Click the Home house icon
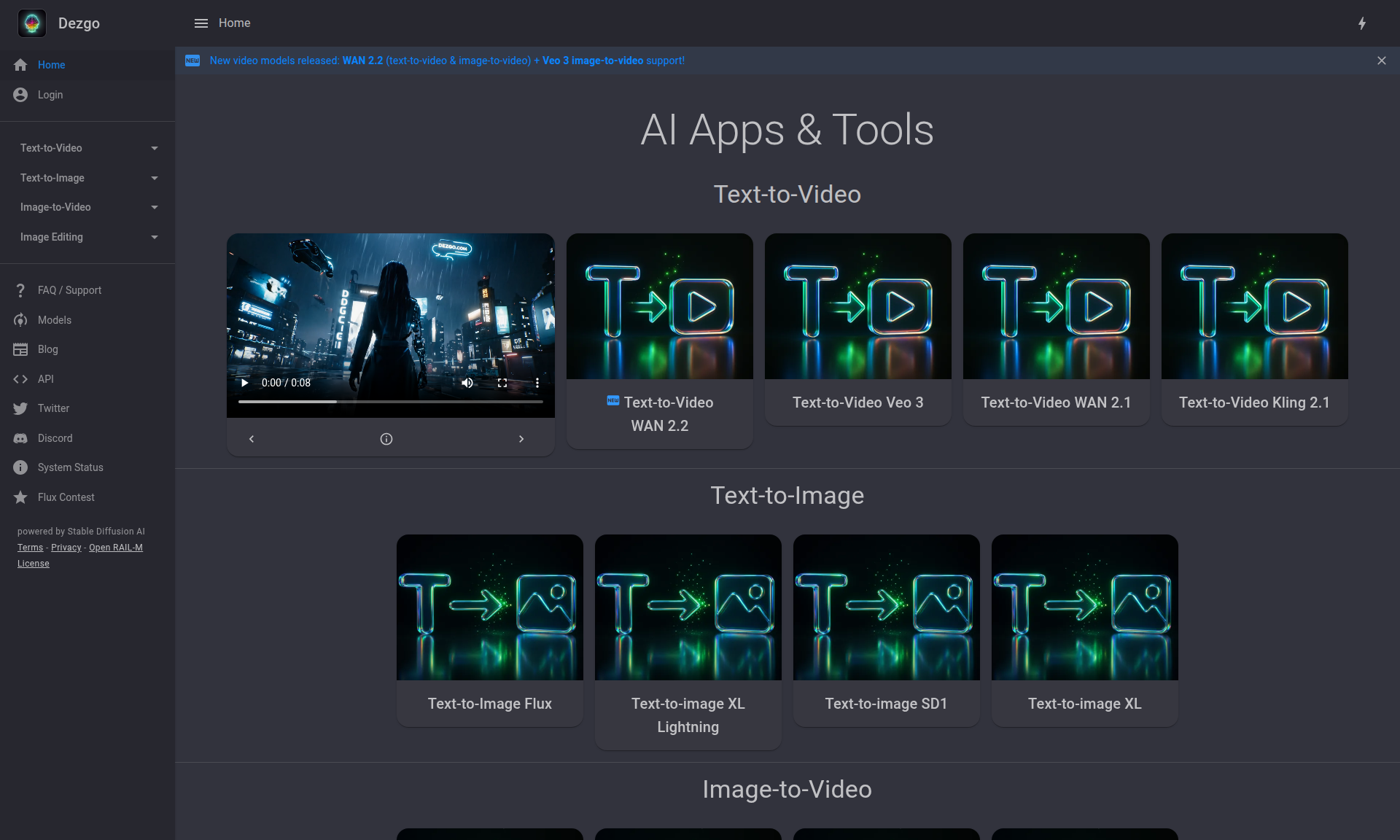The width and height of the screenshot is (1400, 840). click(x=20, y=65)
